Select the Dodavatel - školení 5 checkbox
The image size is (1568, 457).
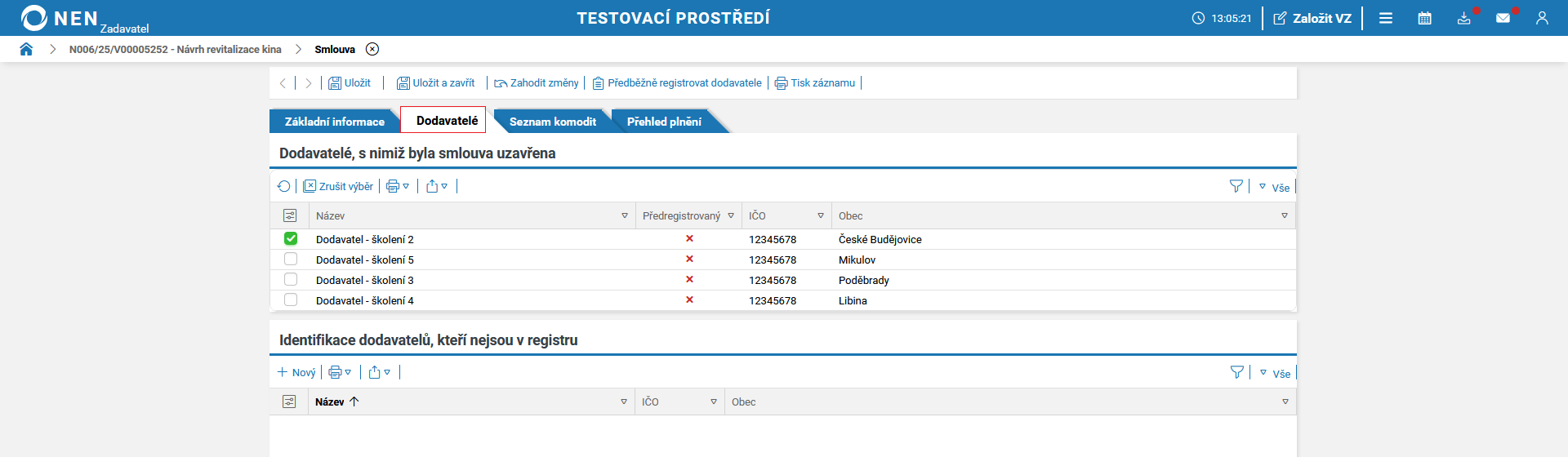tap(291, 260)
